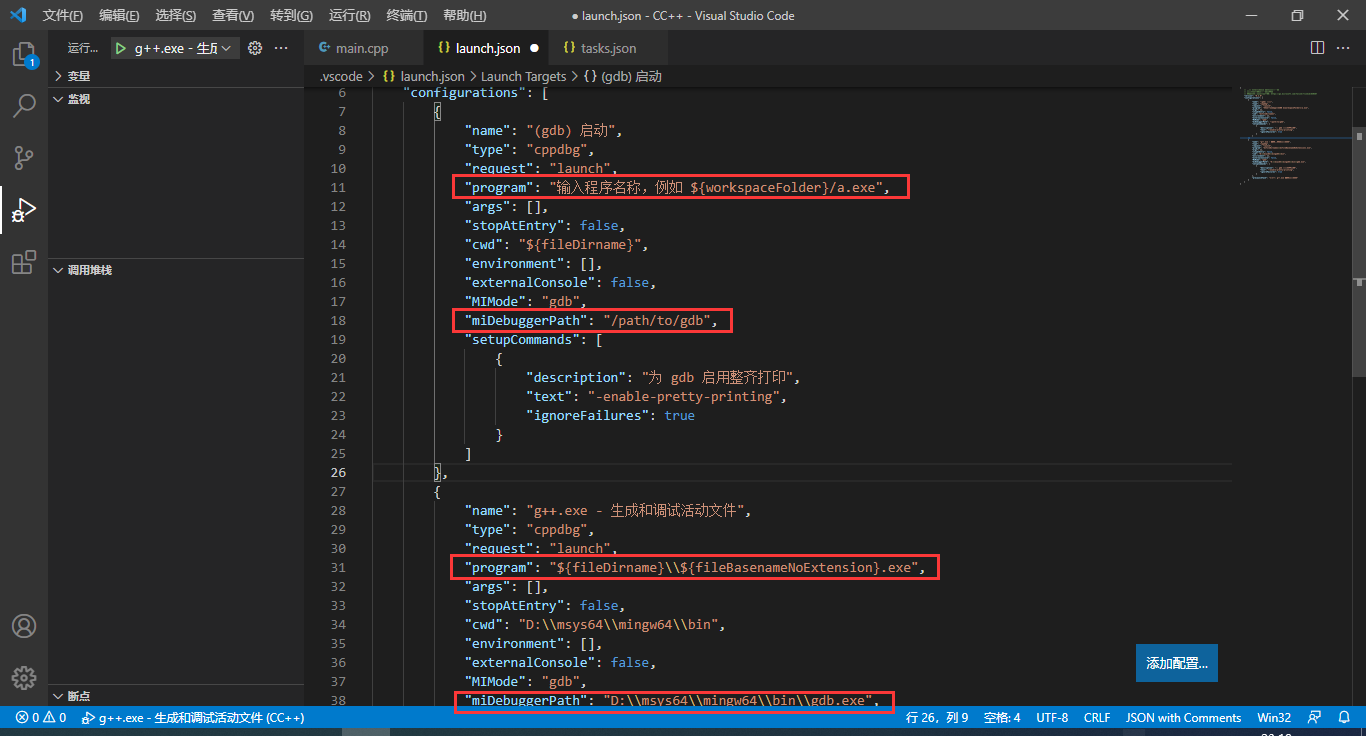Open the 选择(S) menu
Image resolution: width=1366 pixels, height=736 pixels.
(x=176, y=16)
